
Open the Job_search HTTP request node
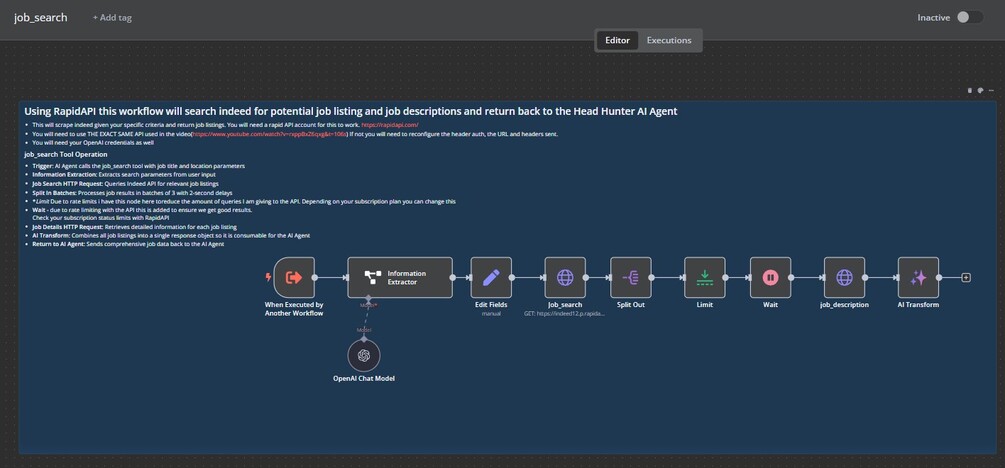click(565, 278)
